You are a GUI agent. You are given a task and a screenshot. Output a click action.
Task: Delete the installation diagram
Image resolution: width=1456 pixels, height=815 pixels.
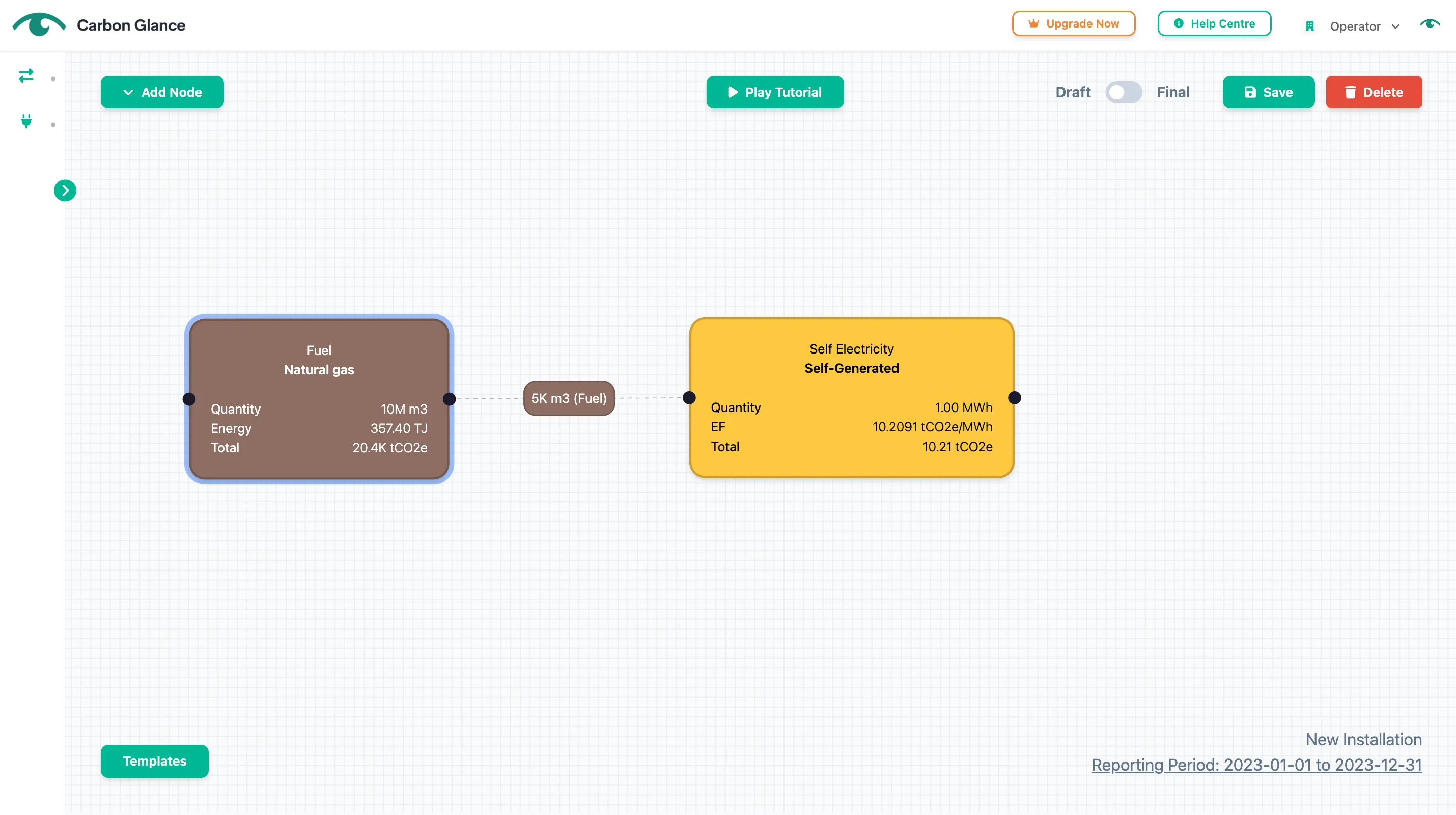1374,92
